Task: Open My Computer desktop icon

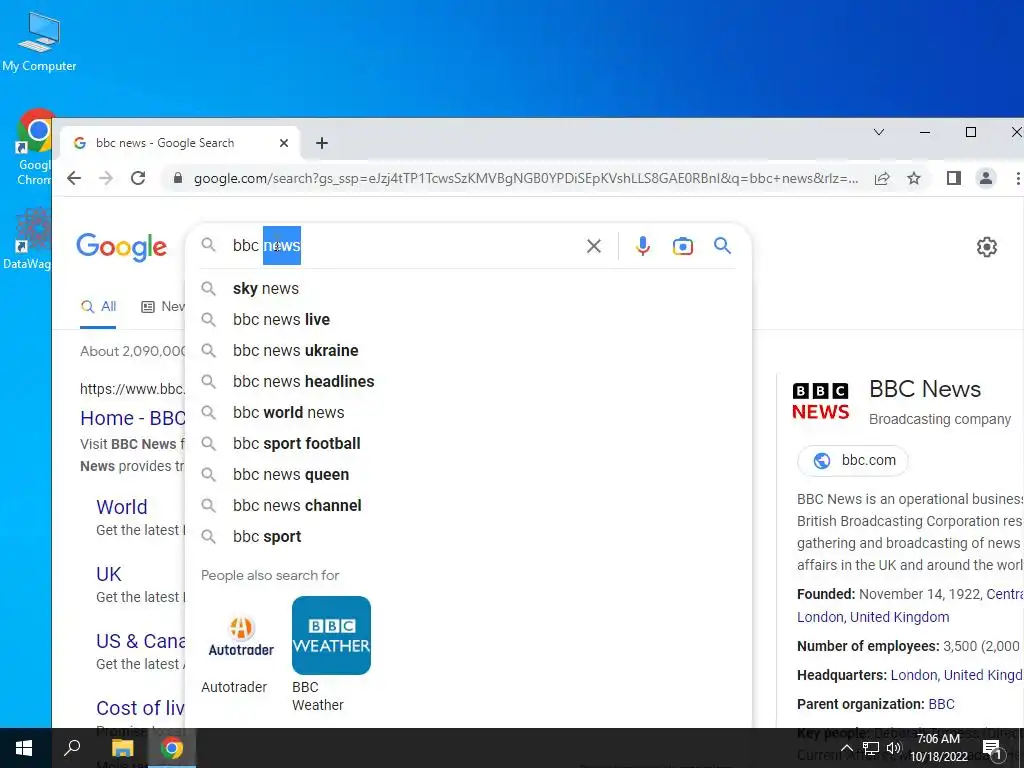Action: tap(39, 40)
